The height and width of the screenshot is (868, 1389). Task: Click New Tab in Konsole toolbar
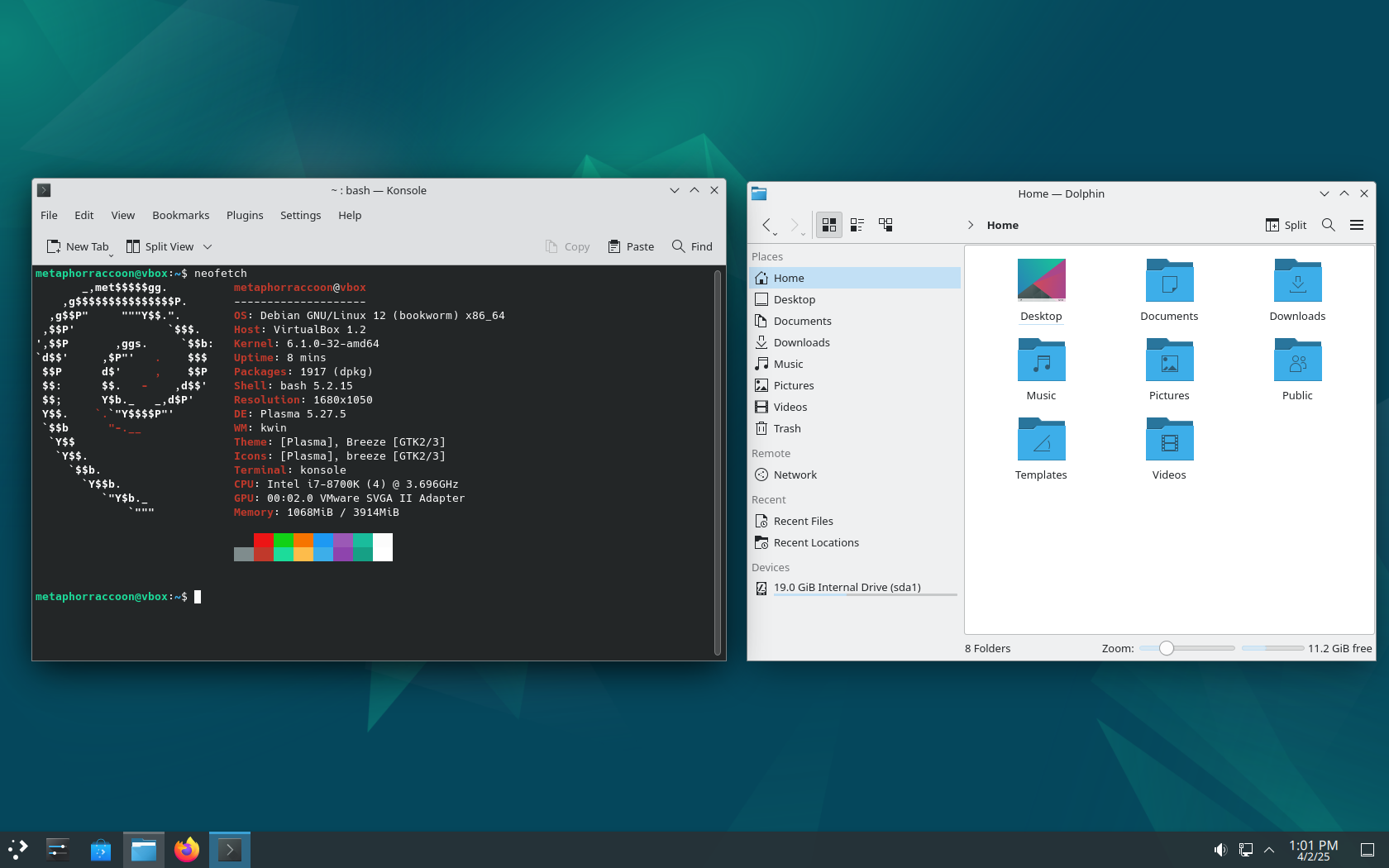point(78,246)
